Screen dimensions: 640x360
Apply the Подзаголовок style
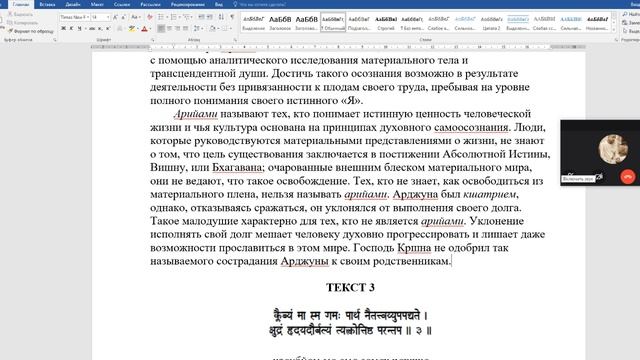359,22
